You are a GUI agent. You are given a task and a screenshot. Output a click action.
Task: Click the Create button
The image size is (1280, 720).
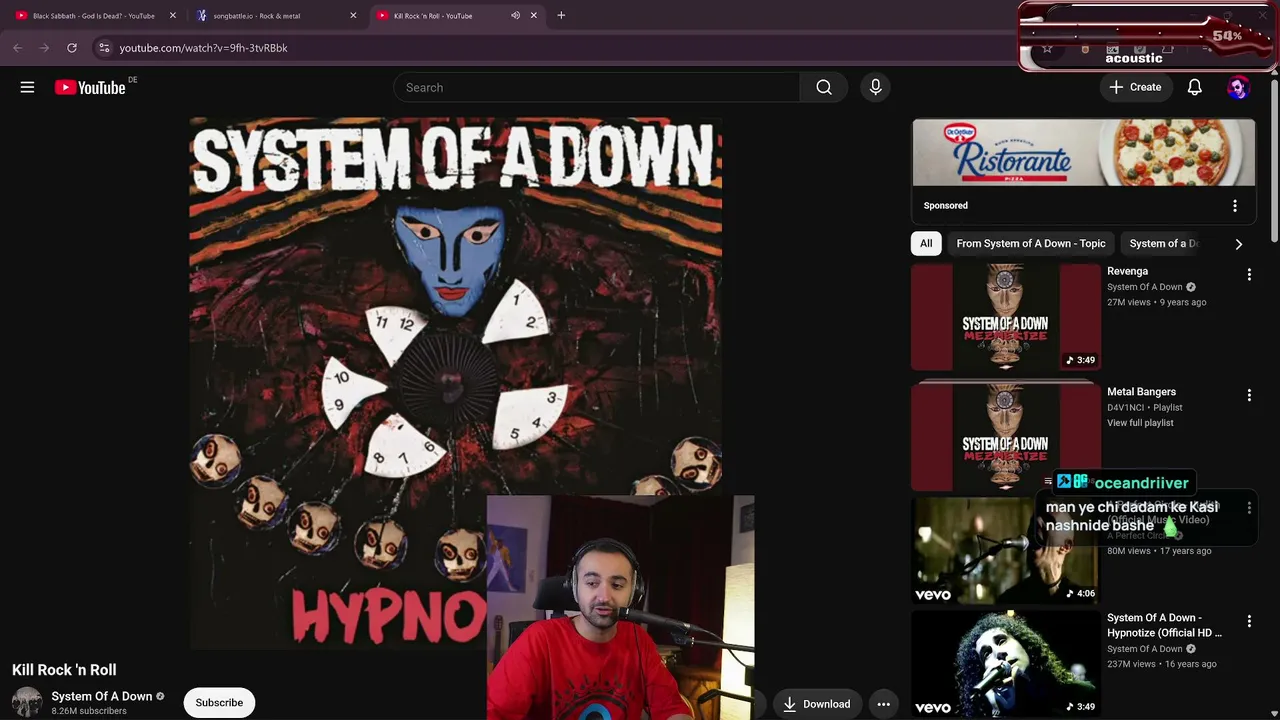coord(1135,88)
